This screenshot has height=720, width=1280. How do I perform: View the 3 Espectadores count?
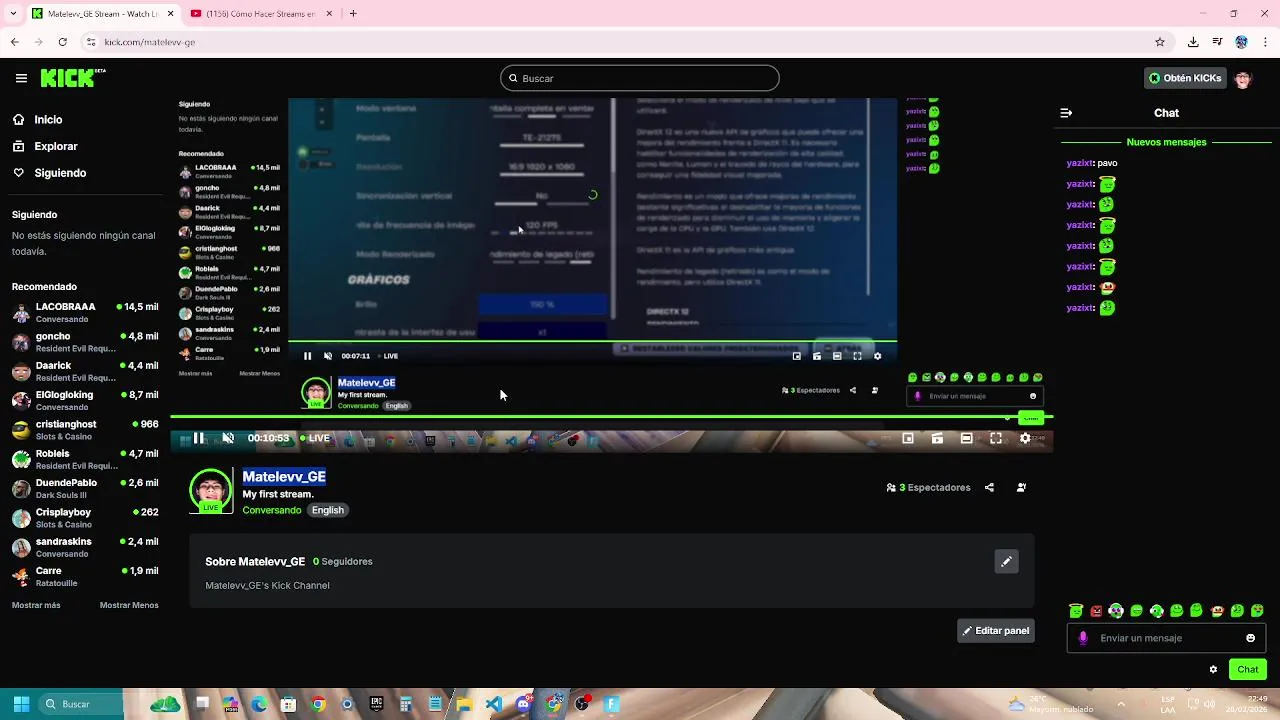pos(928,488)
